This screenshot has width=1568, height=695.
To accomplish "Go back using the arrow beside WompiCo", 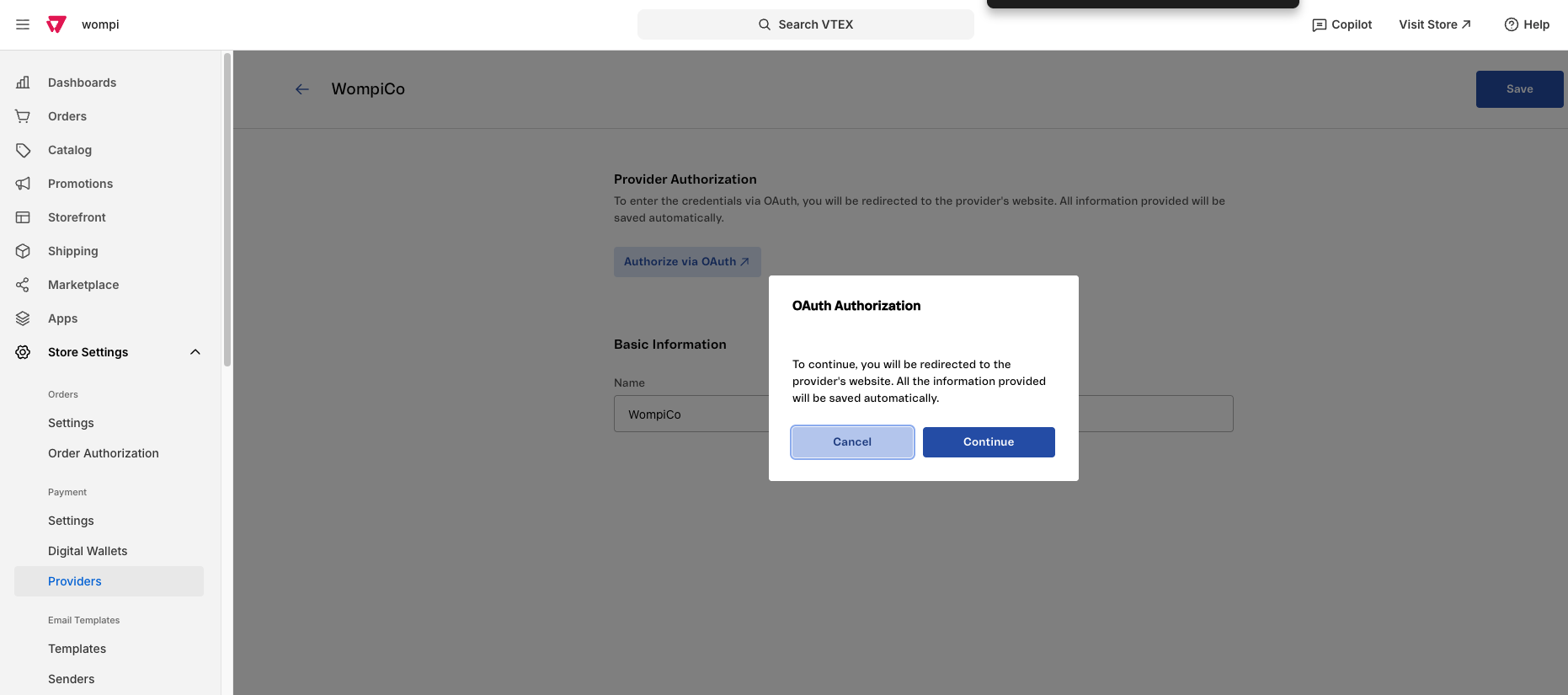I will [302, 89].
